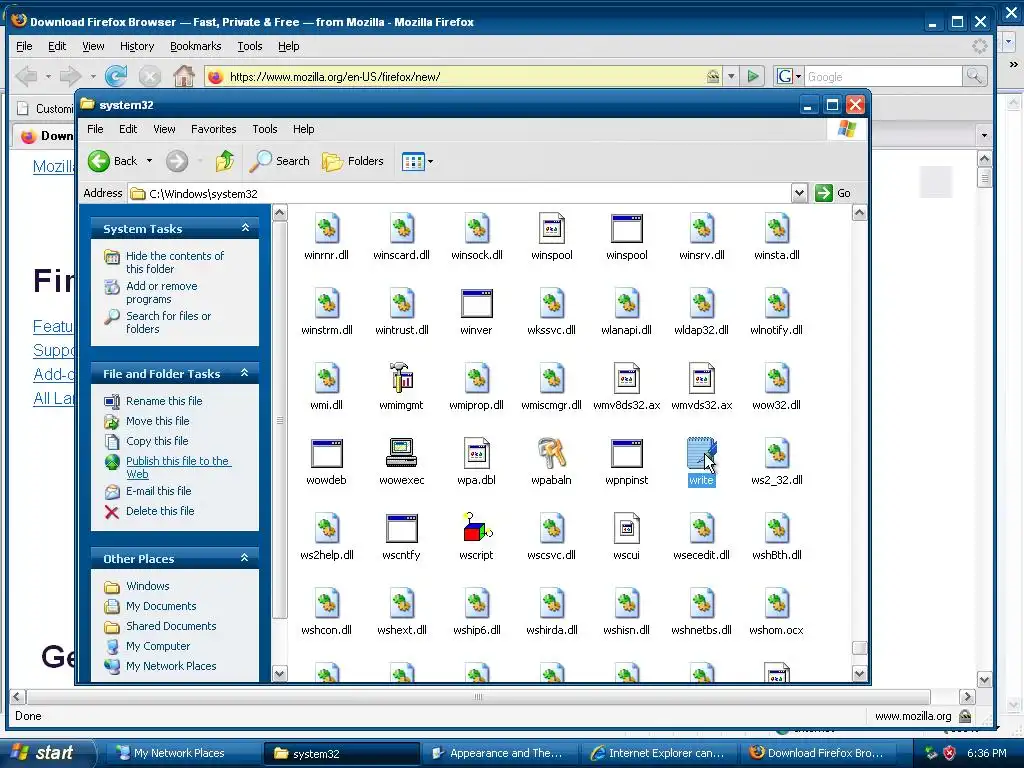Open Explorer Favorites menu

pyautogui.click(x=214, y=129)
